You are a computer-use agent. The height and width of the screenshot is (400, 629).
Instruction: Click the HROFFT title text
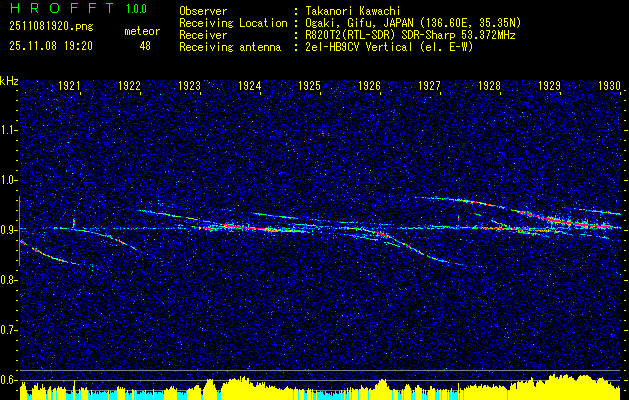(62, 8)
